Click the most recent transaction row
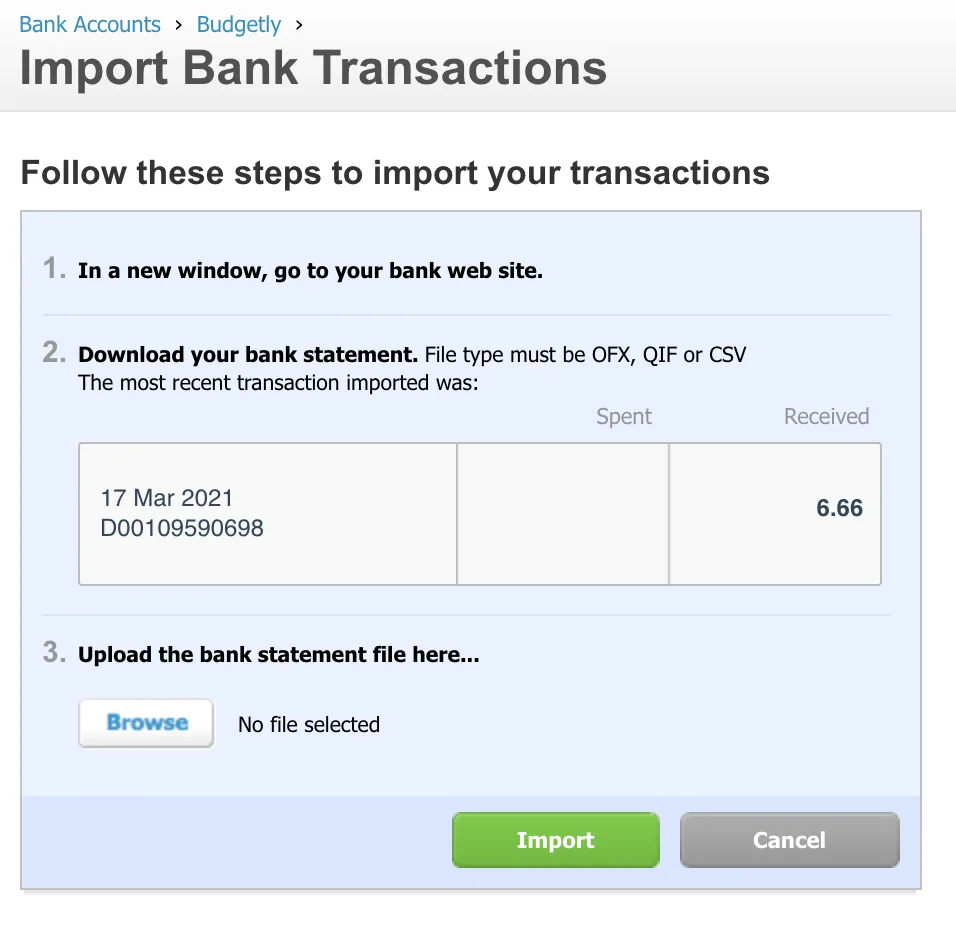Screen dimensions: 956x938 point(480,513)
